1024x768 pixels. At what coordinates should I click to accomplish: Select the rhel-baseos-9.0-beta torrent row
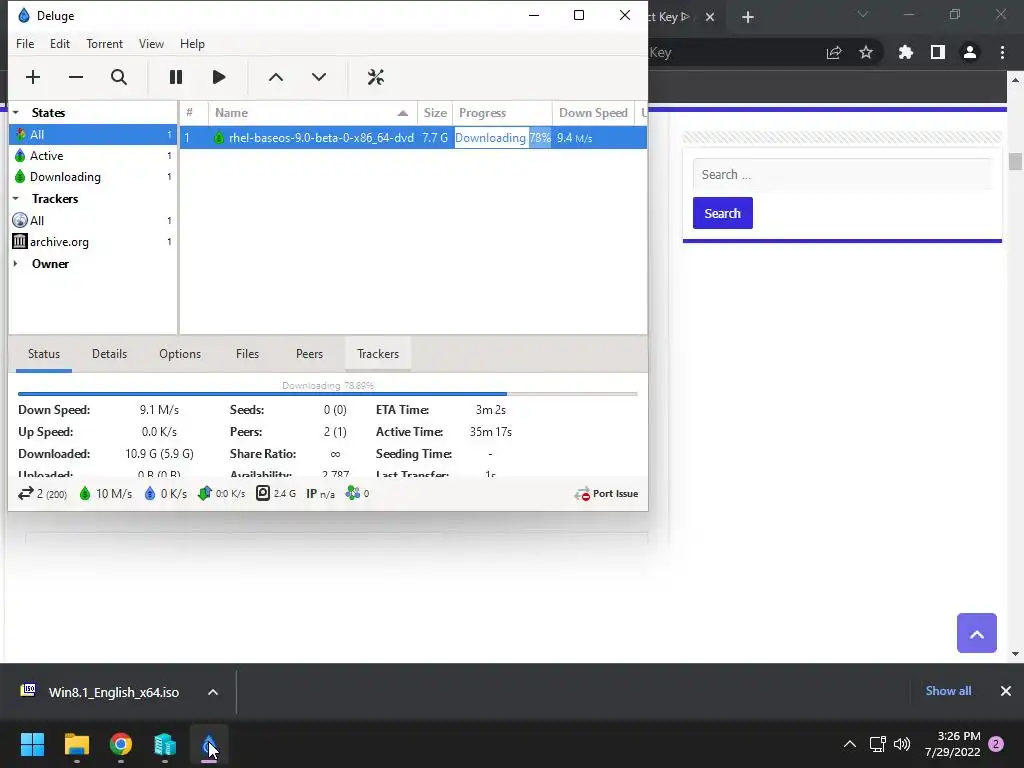413,138
